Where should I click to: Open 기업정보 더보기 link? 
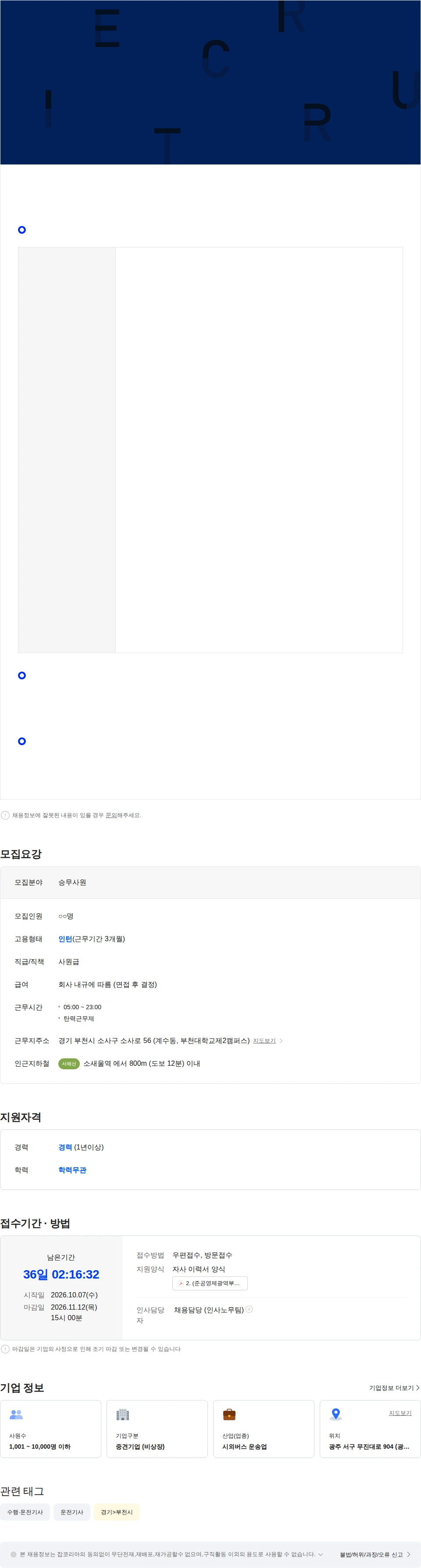(x=394, y=1388)
